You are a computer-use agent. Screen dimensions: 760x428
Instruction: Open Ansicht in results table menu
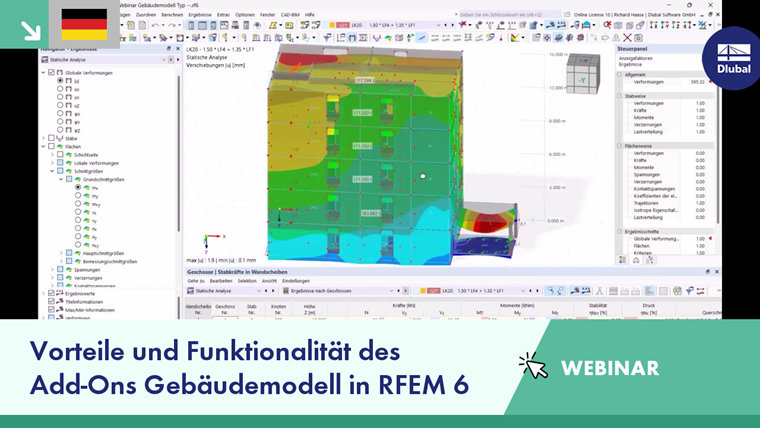click(x=269, y=281)
